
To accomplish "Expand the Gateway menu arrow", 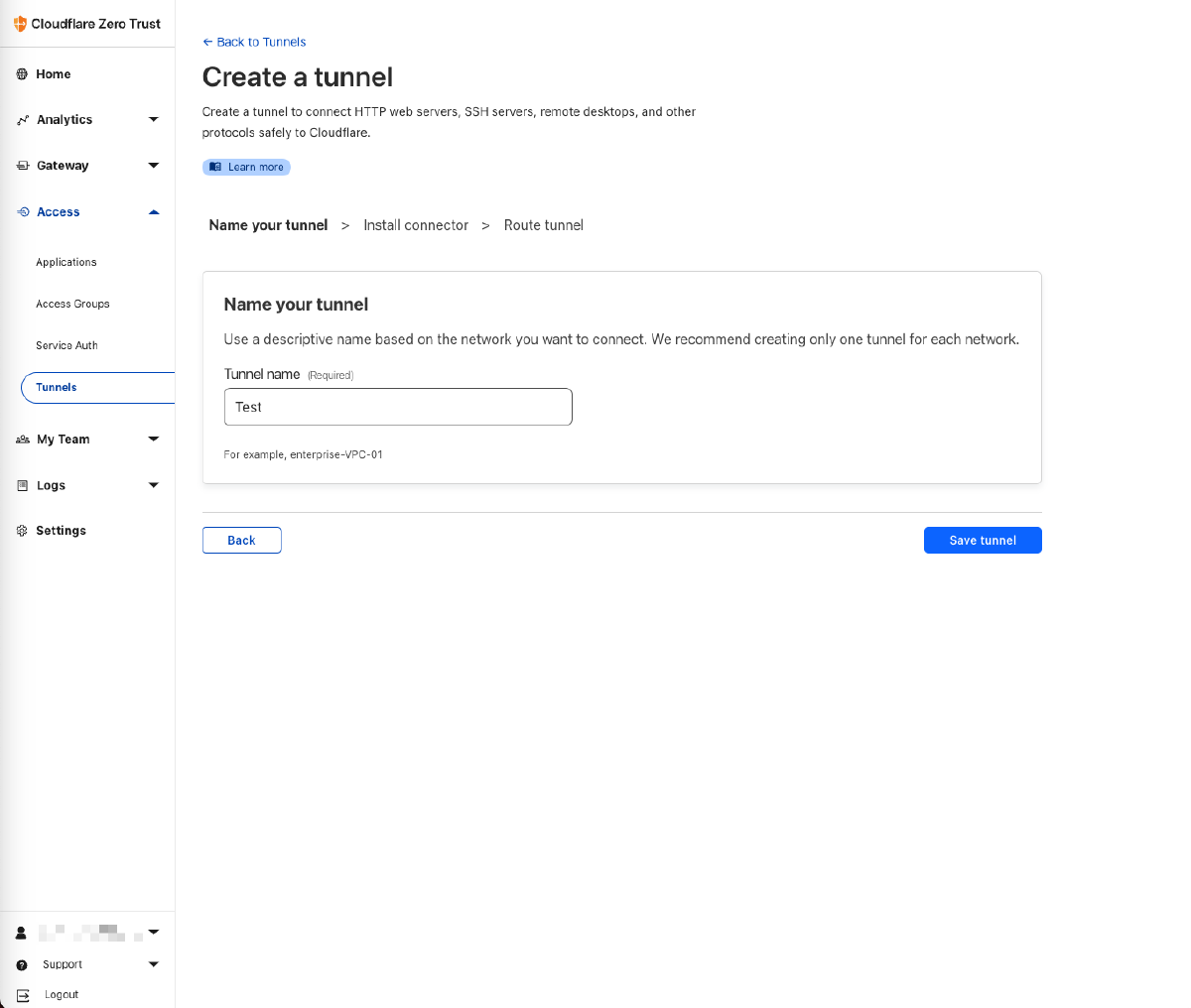I will pyautogui.click(x=153, y=166).
